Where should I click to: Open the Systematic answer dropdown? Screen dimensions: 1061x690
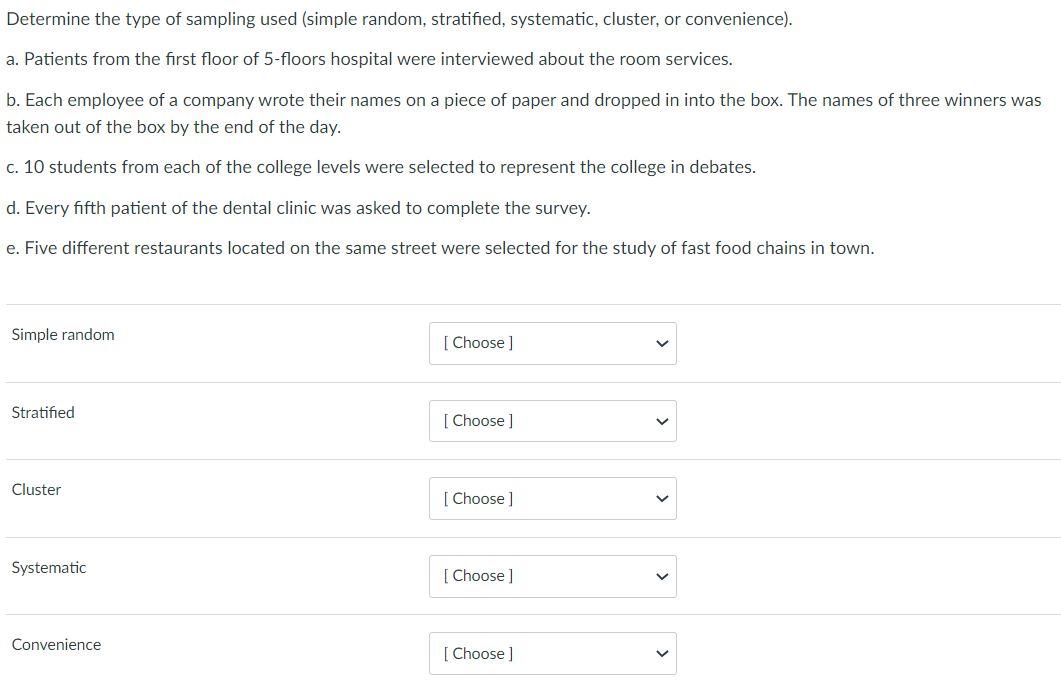pos(553,576)
